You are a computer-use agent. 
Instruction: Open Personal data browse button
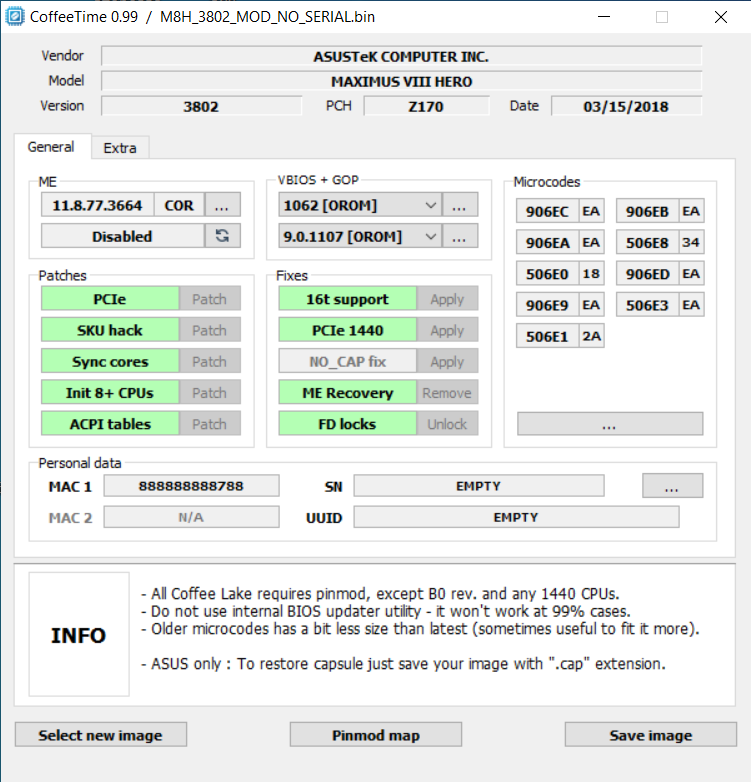(x=673, y=486)
